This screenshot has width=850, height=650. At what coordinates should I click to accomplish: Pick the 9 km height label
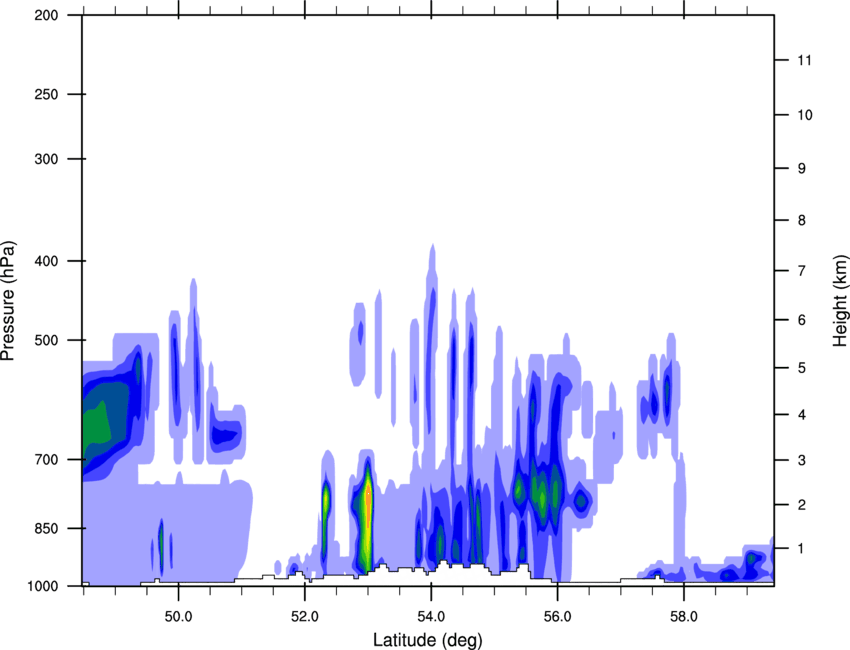802,168
